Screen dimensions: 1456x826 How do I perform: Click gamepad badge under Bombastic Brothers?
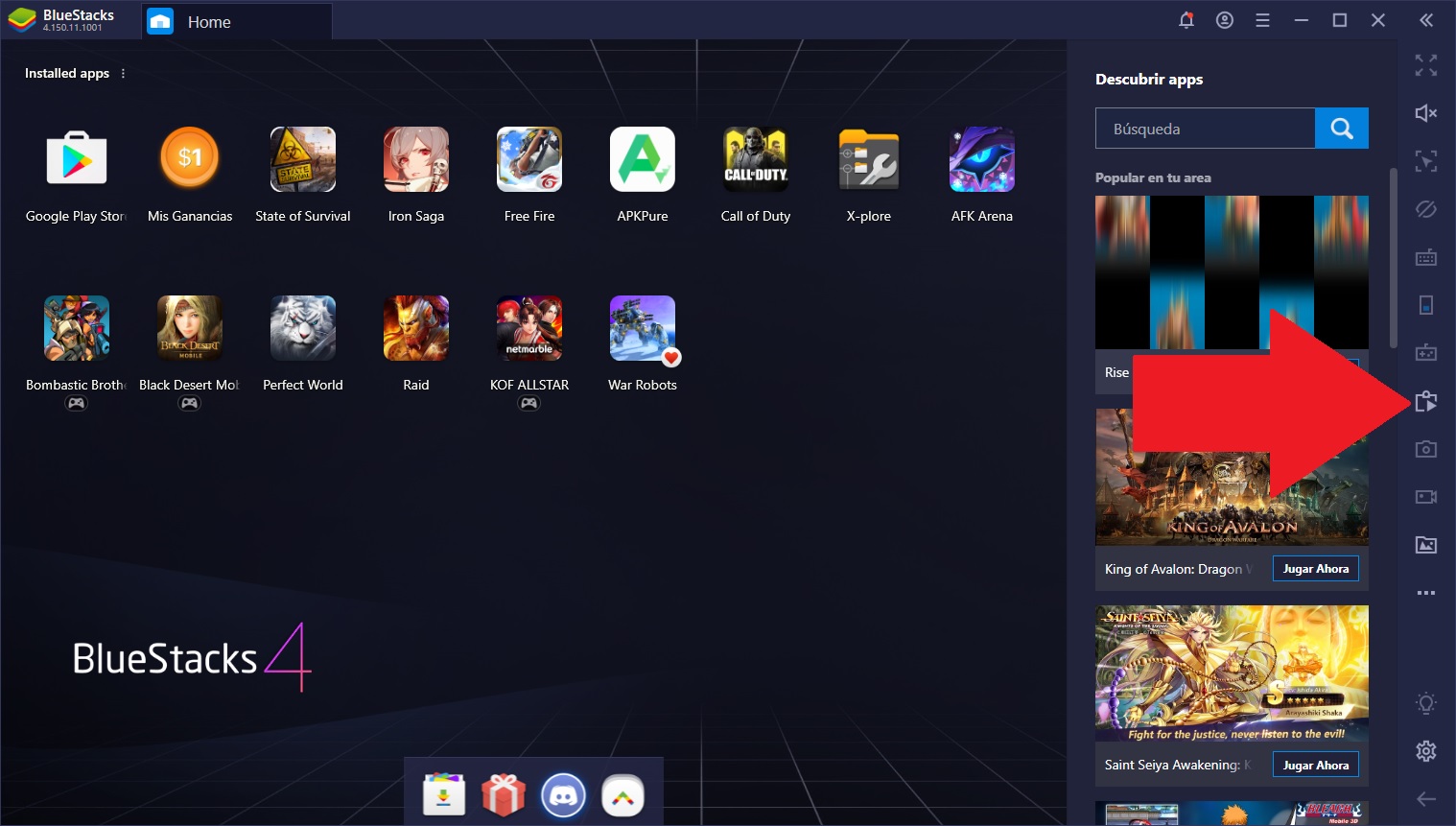tap(77, 403)
